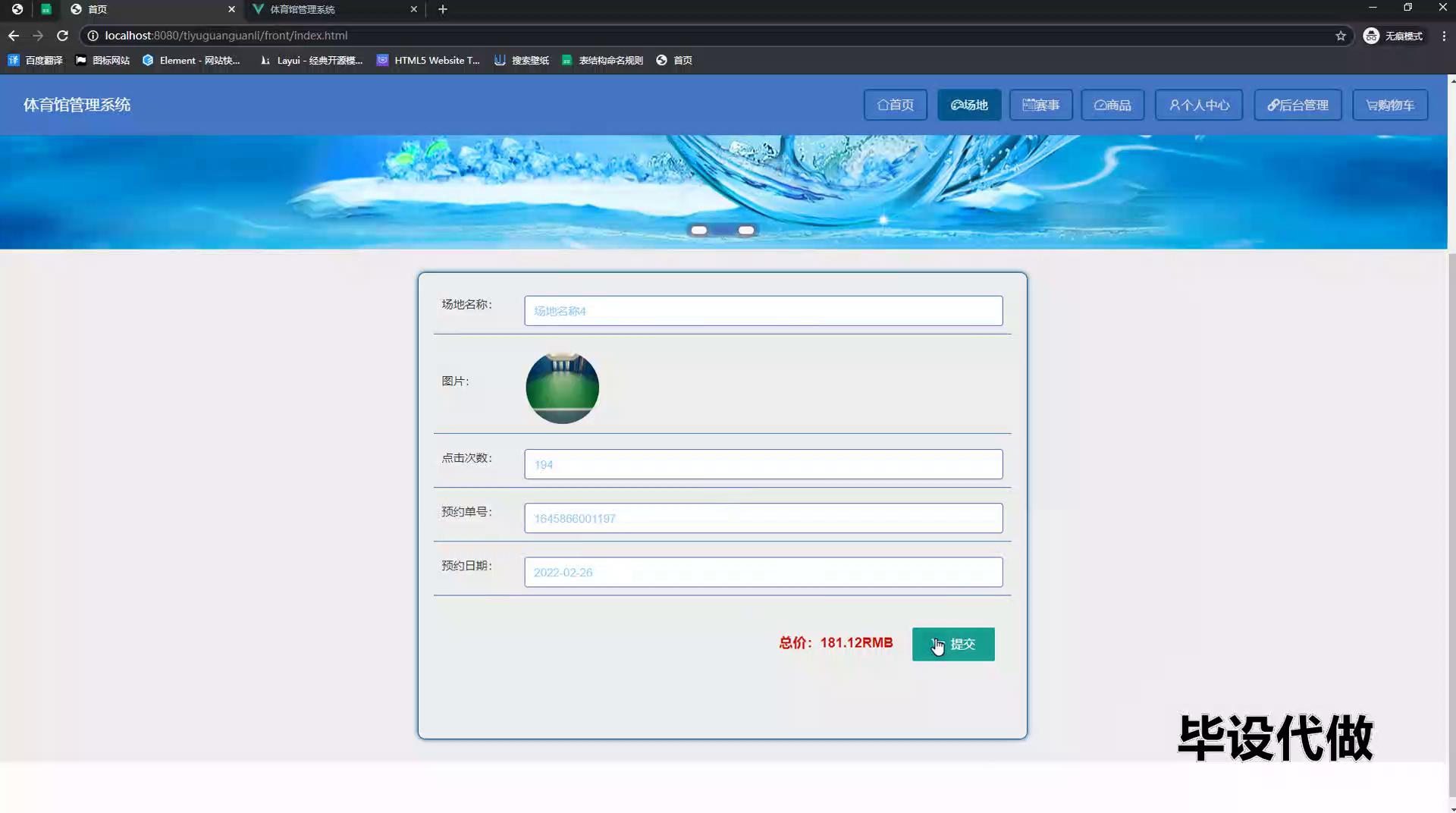Image resolution: width=1456 pixels, height=813 pixels.
Task: Go to 赛事 in the navigation bar
Action: pyautogui.click(x=1040, y=105)
